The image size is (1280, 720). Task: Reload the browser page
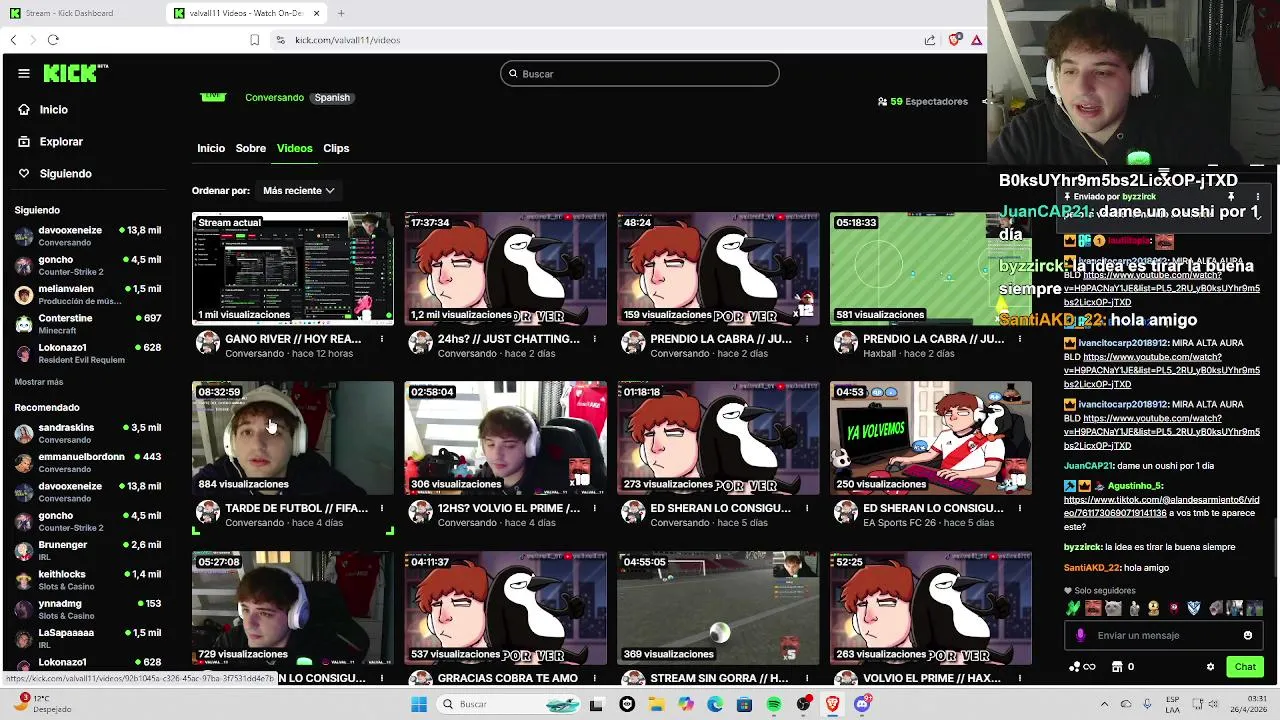click(53, 40)
